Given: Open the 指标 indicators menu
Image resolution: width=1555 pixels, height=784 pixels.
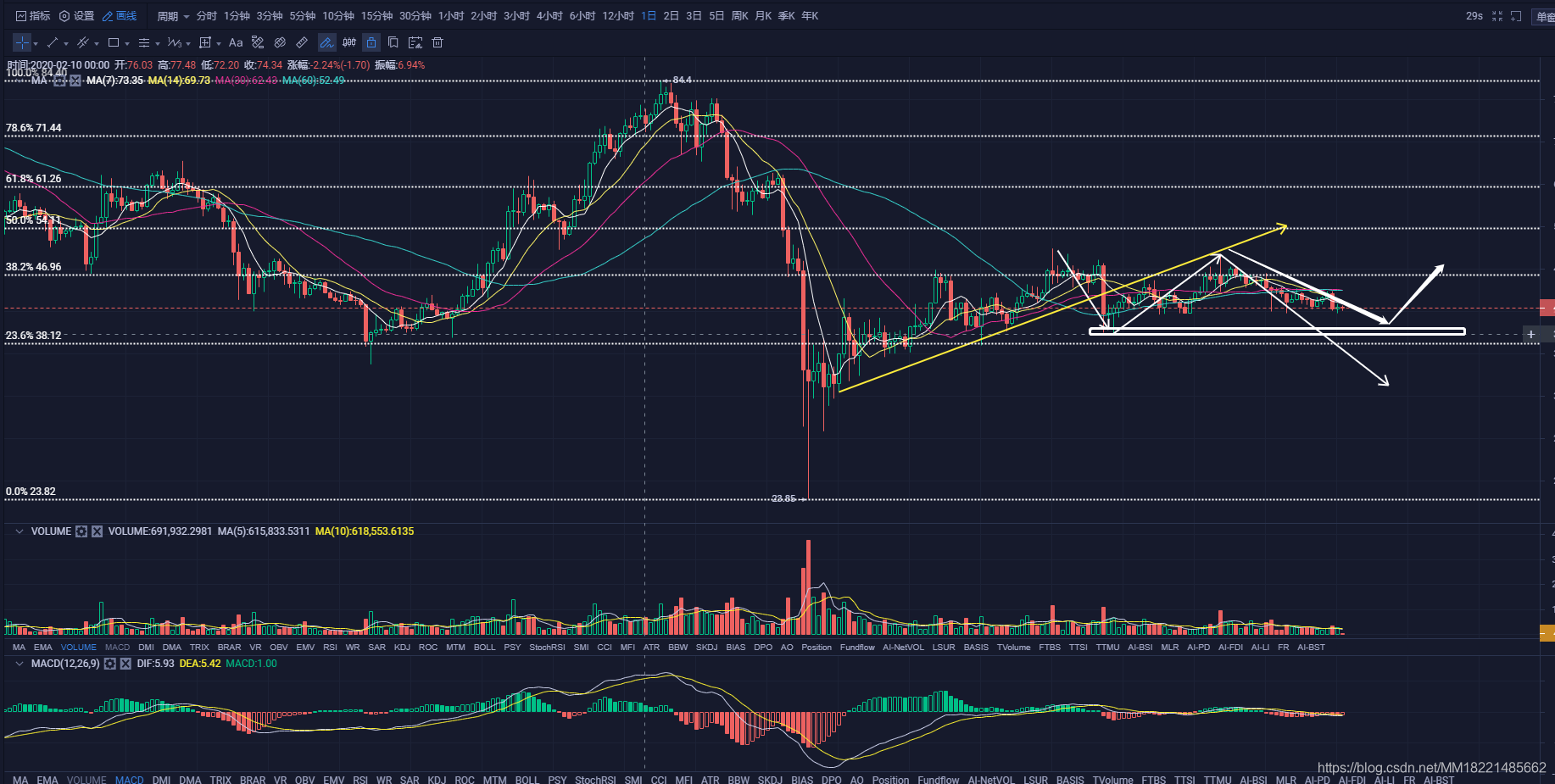Looking at the screenshot, I should point(34,16).
